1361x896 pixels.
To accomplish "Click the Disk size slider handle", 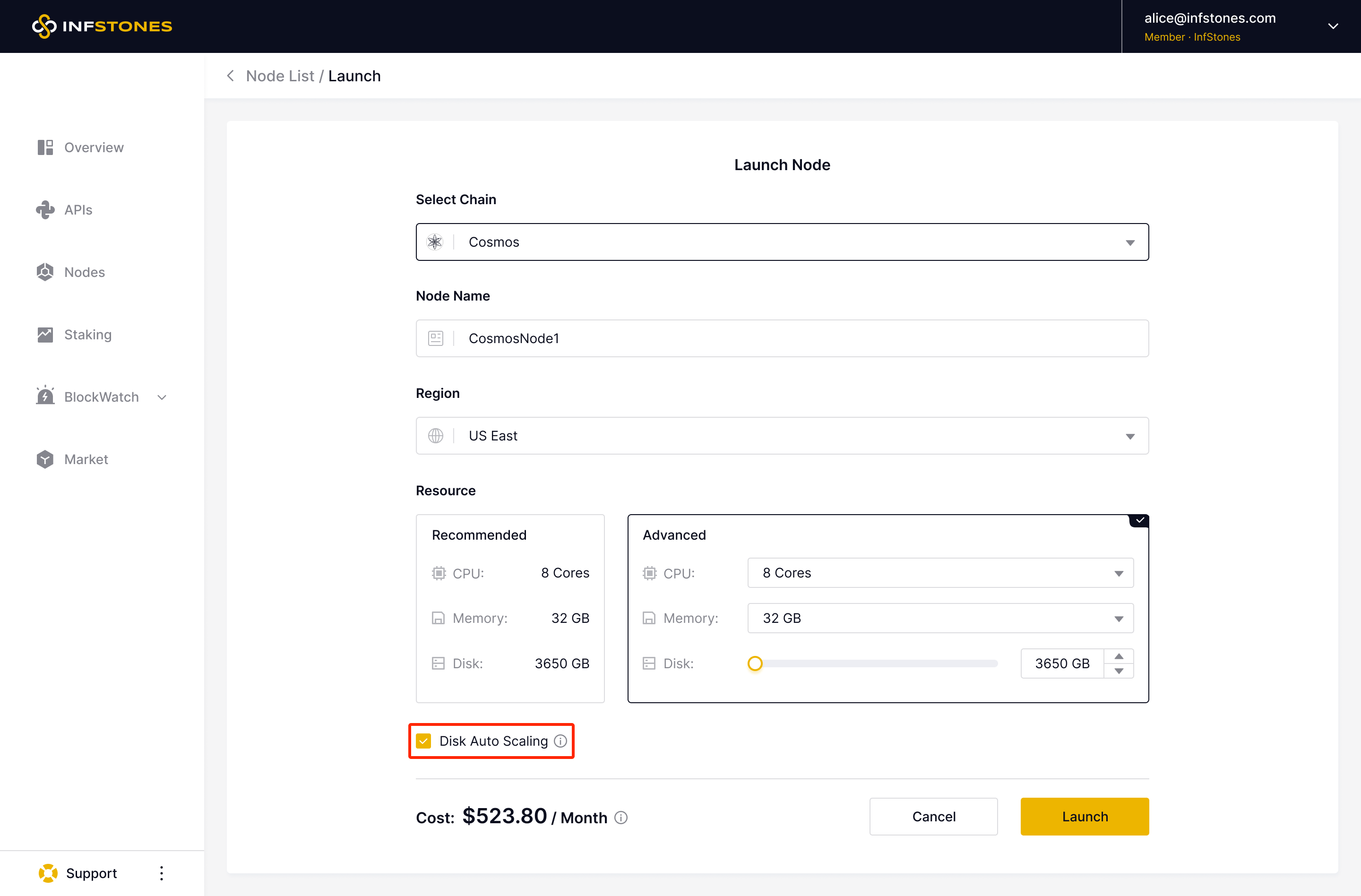I will coord(755,663).
